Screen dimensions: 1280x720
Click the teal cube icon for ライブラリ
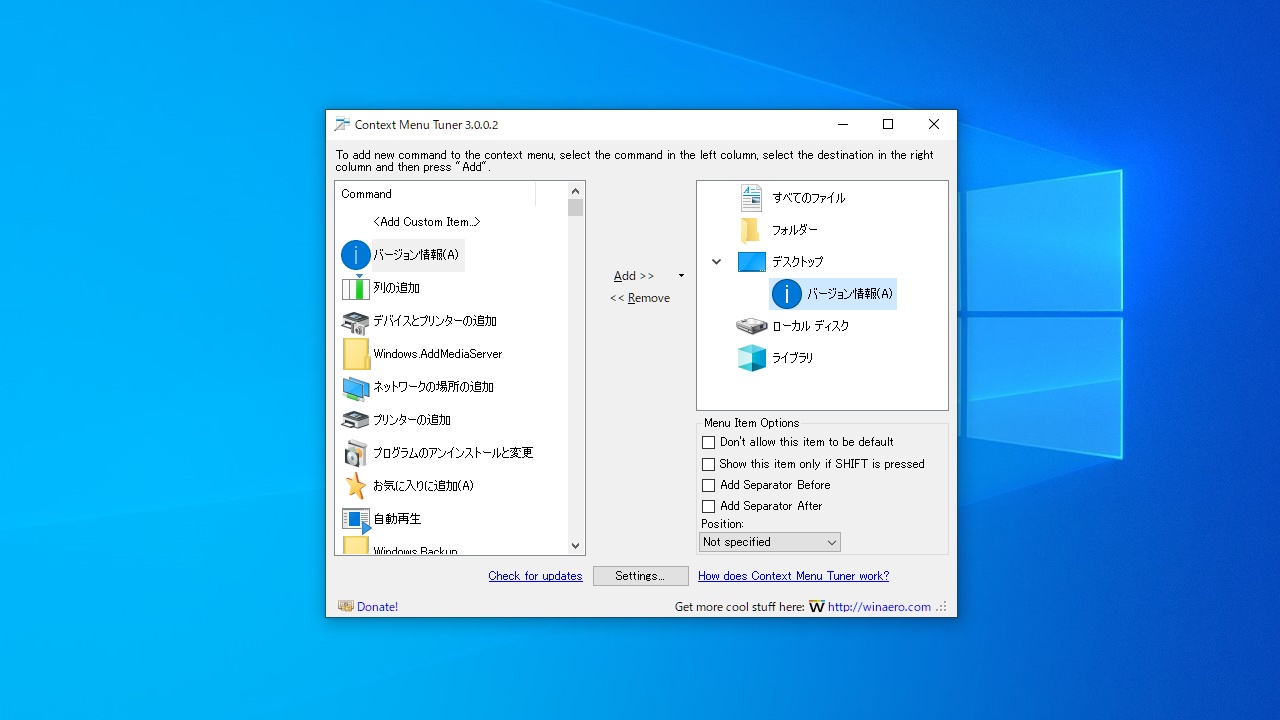click(x=752, y=358)
